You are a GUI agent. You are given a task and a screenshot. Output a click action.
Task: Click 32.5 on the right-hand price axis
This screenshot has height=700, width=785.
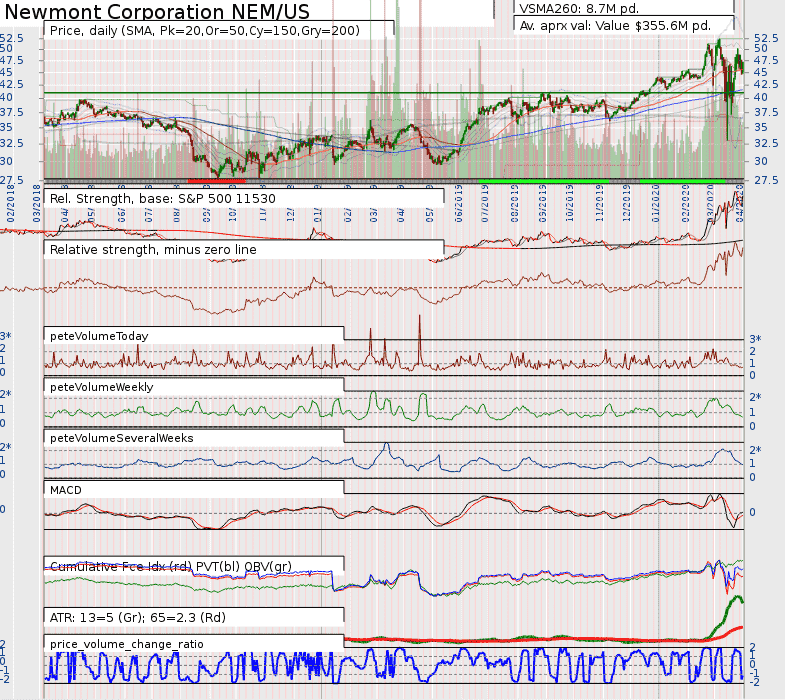click(766, 143)
